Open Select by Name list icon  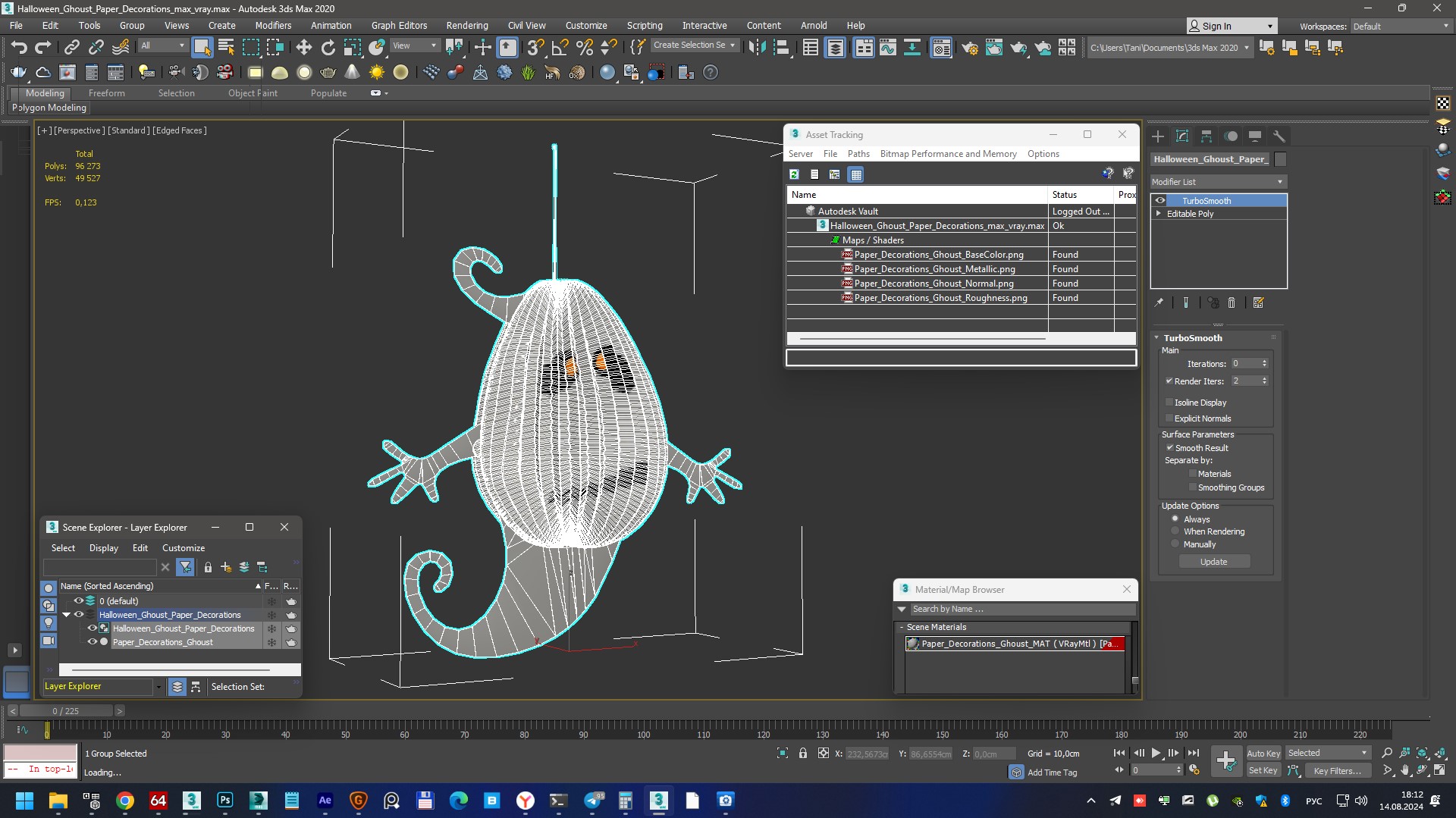coord(226,48)
